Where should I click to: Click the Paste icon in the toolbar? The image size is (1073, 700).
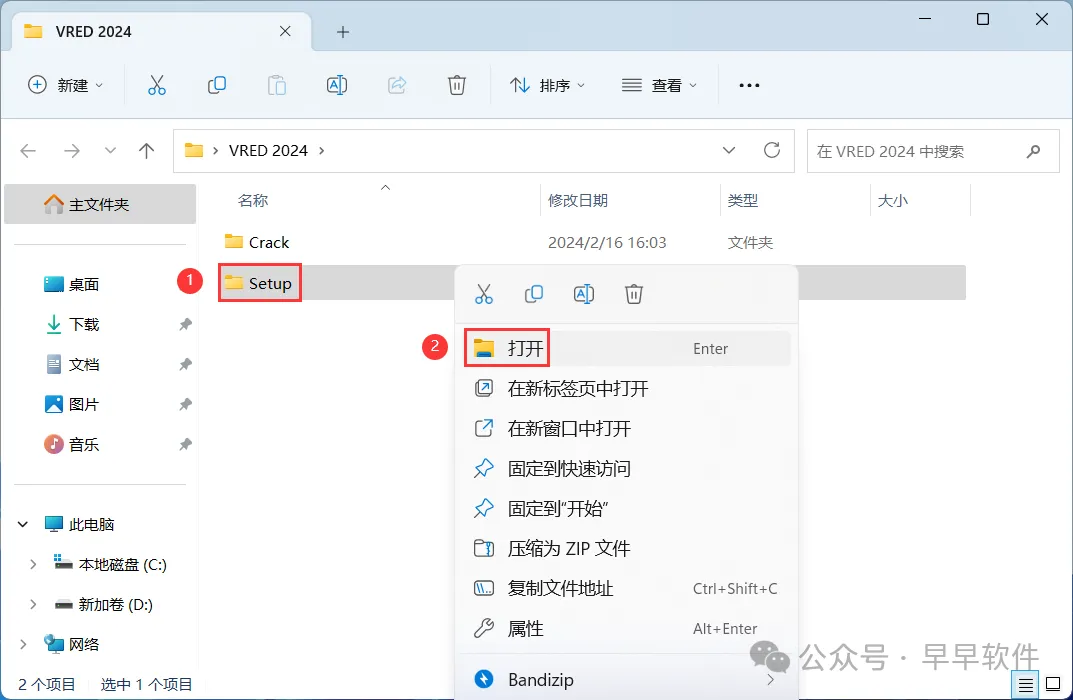coord(276,85)
